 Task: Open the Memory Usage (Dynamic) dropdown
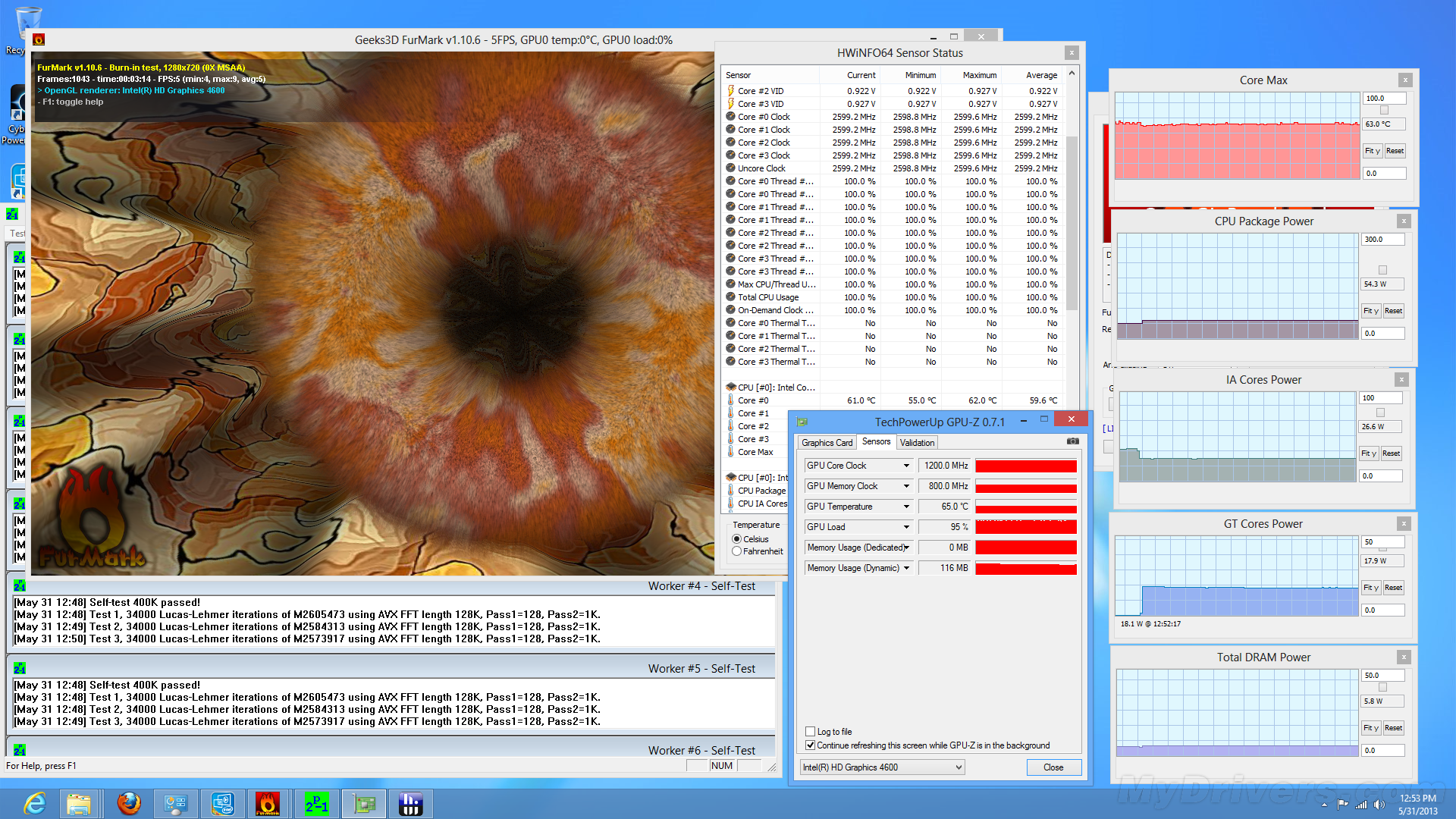[905, 568]
